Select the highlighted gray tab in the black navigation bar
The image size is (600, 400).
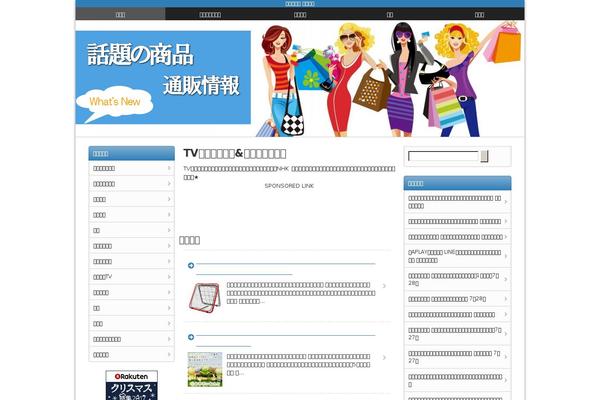click(x=121, y=14)
